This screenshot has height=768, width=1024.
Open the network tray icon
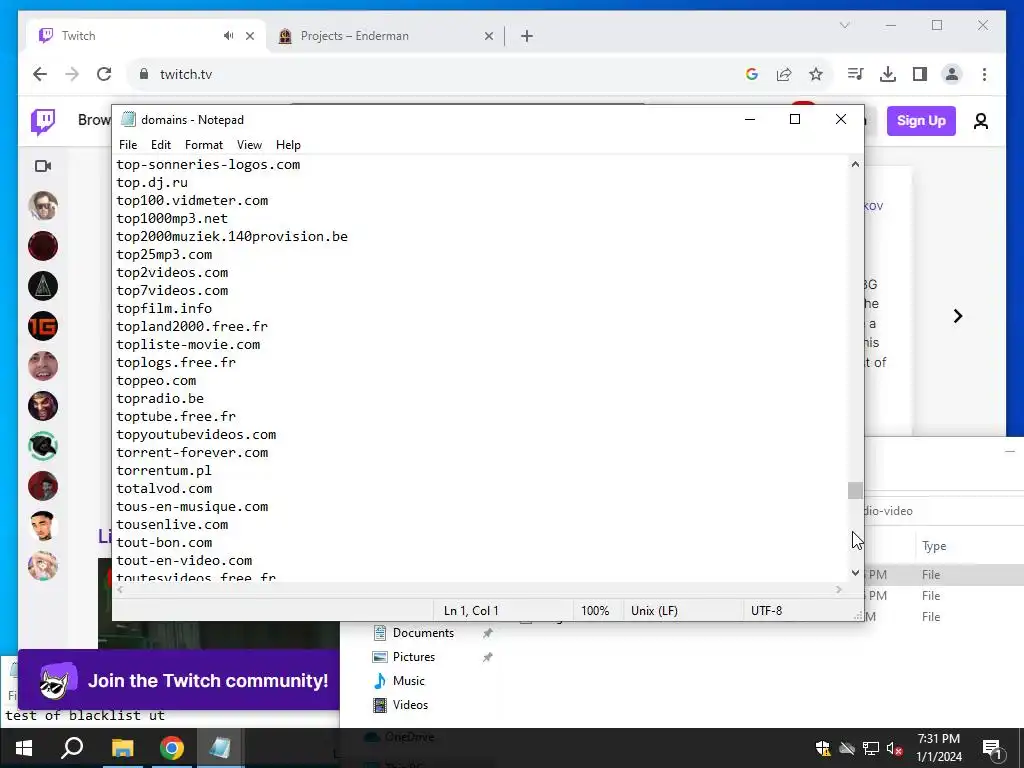click(x=871, y=748)
